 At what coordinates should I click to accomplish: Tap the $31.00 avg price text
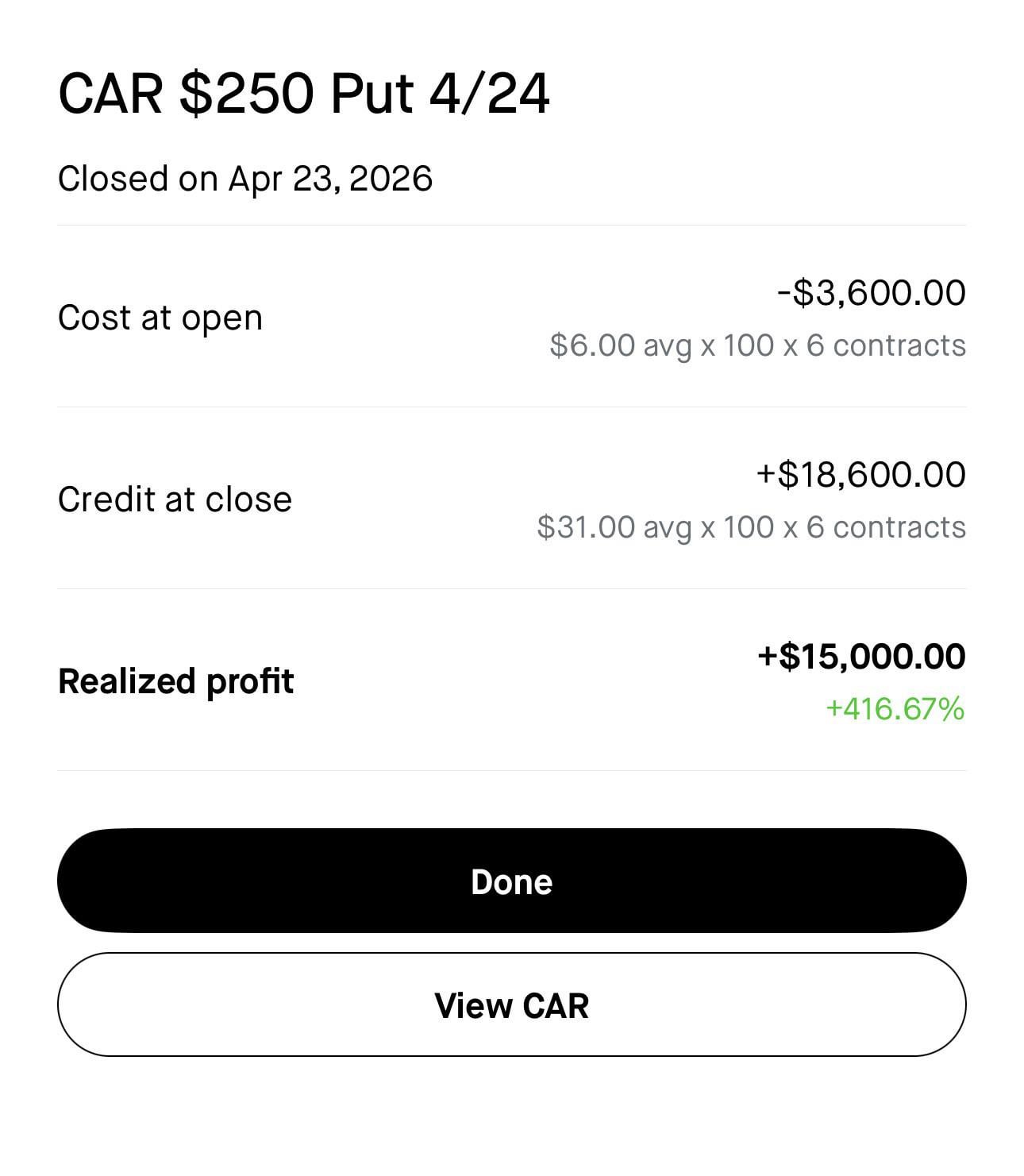click(614, 527)
